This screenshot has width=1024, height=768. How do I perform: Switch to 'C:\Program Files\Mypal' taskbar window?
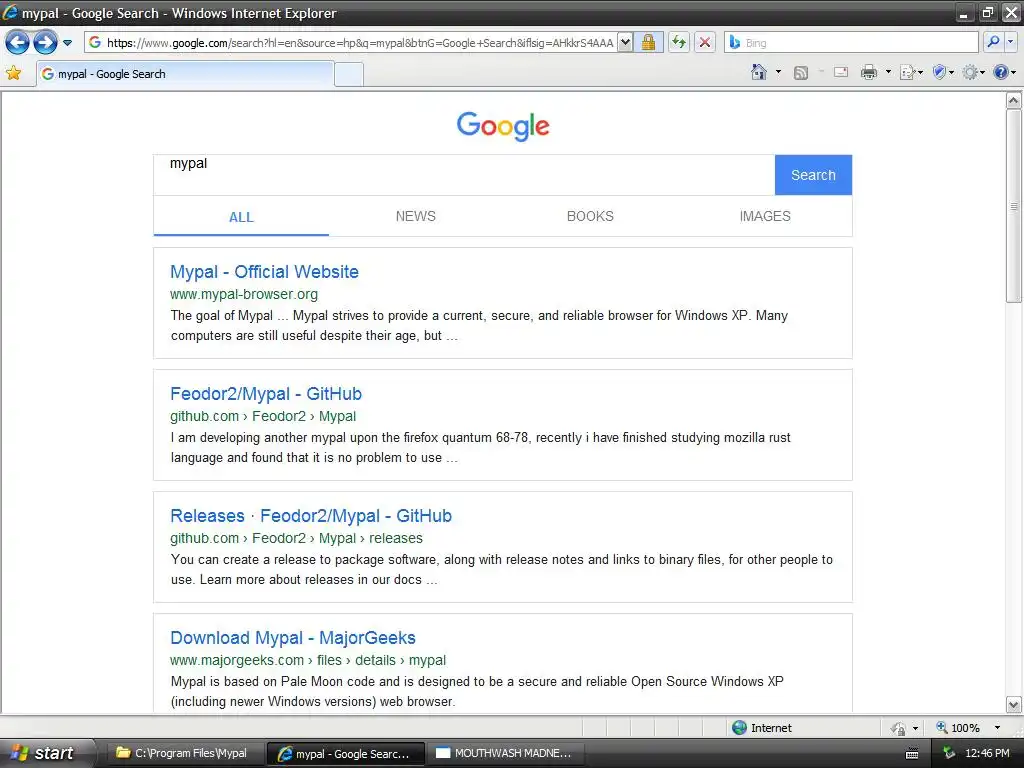click(185, 753)
